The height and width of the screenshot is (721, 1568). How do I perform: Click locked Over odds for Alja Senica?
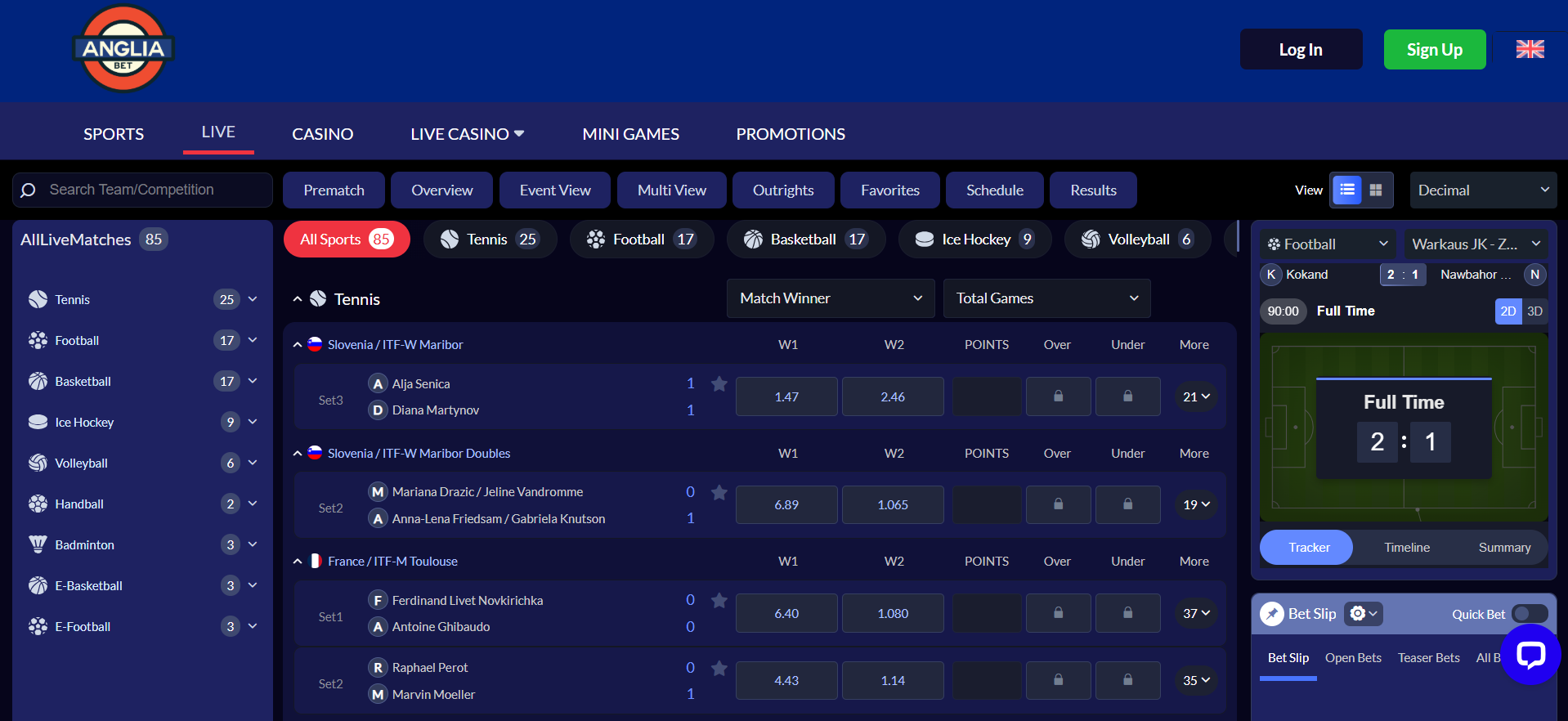click(x=1058, y=396)
